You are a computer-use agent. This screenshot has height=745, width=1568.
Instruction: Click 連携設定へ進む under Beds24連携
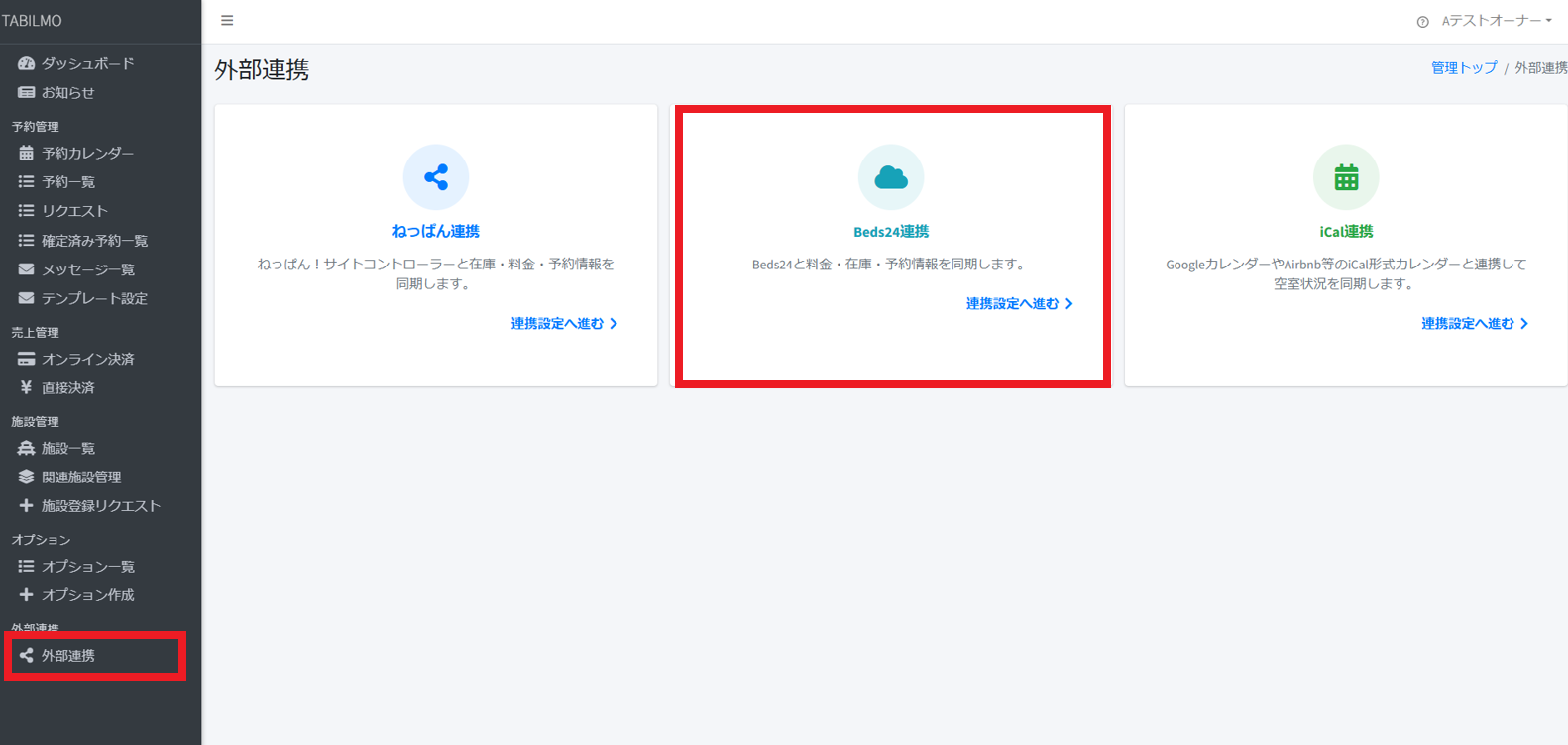[x=1019, y=304]
